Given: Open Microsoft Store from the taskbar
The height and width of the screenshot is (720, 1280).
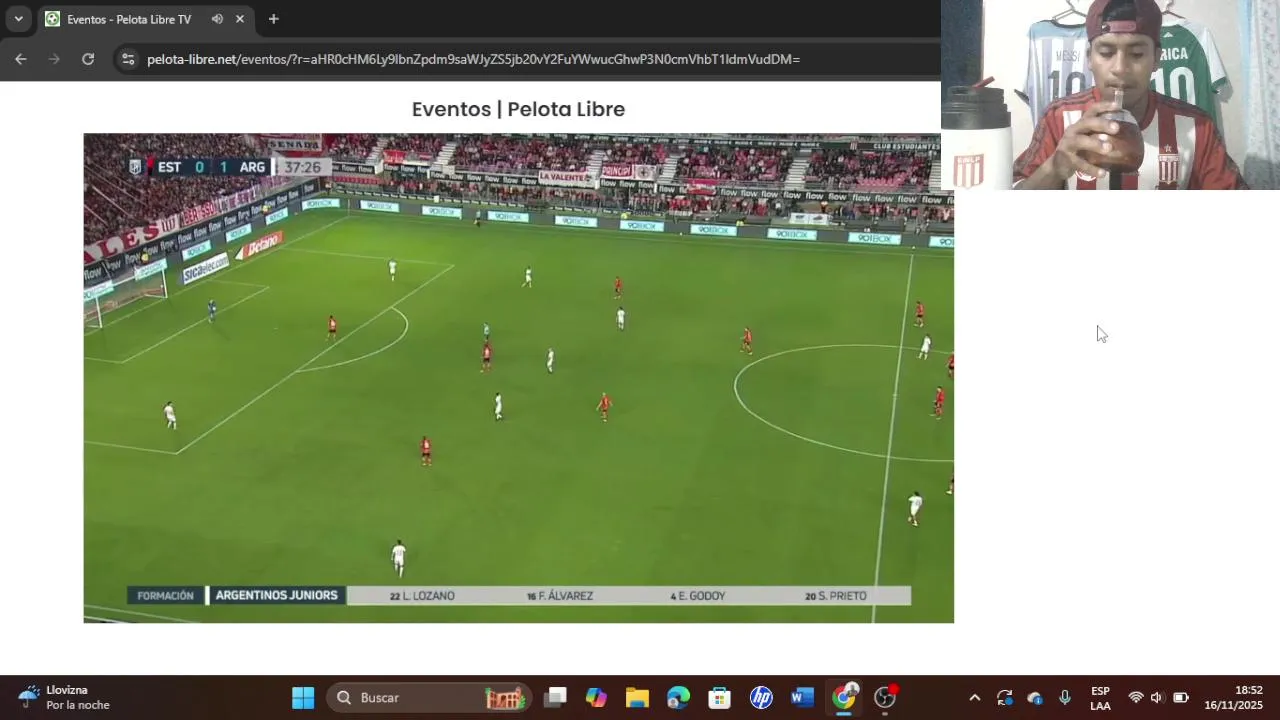Looking at the screenshot, I should pos(719,698).
